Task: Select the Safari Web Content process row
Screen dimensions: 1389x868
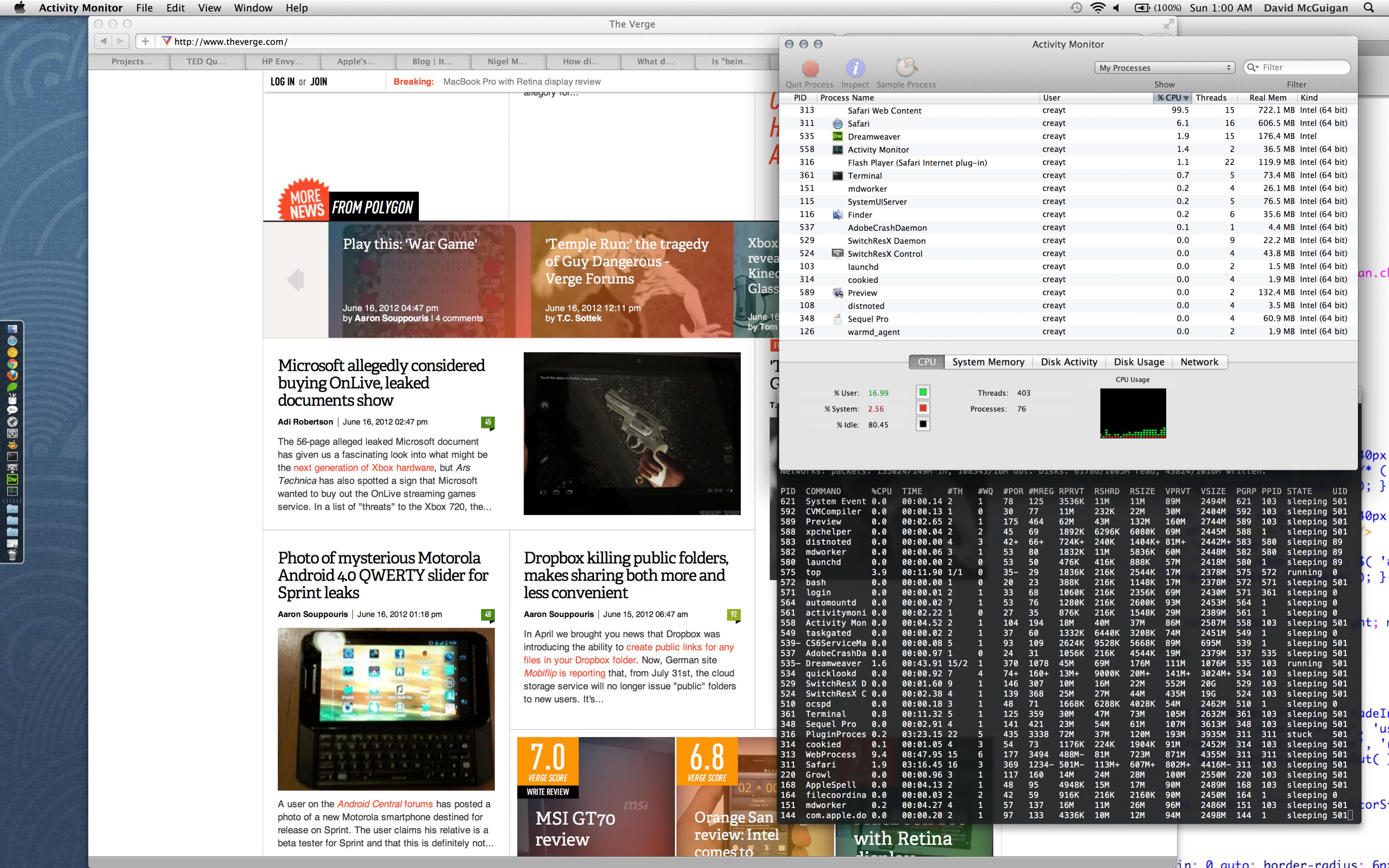Action: (x=1068, y=110)
